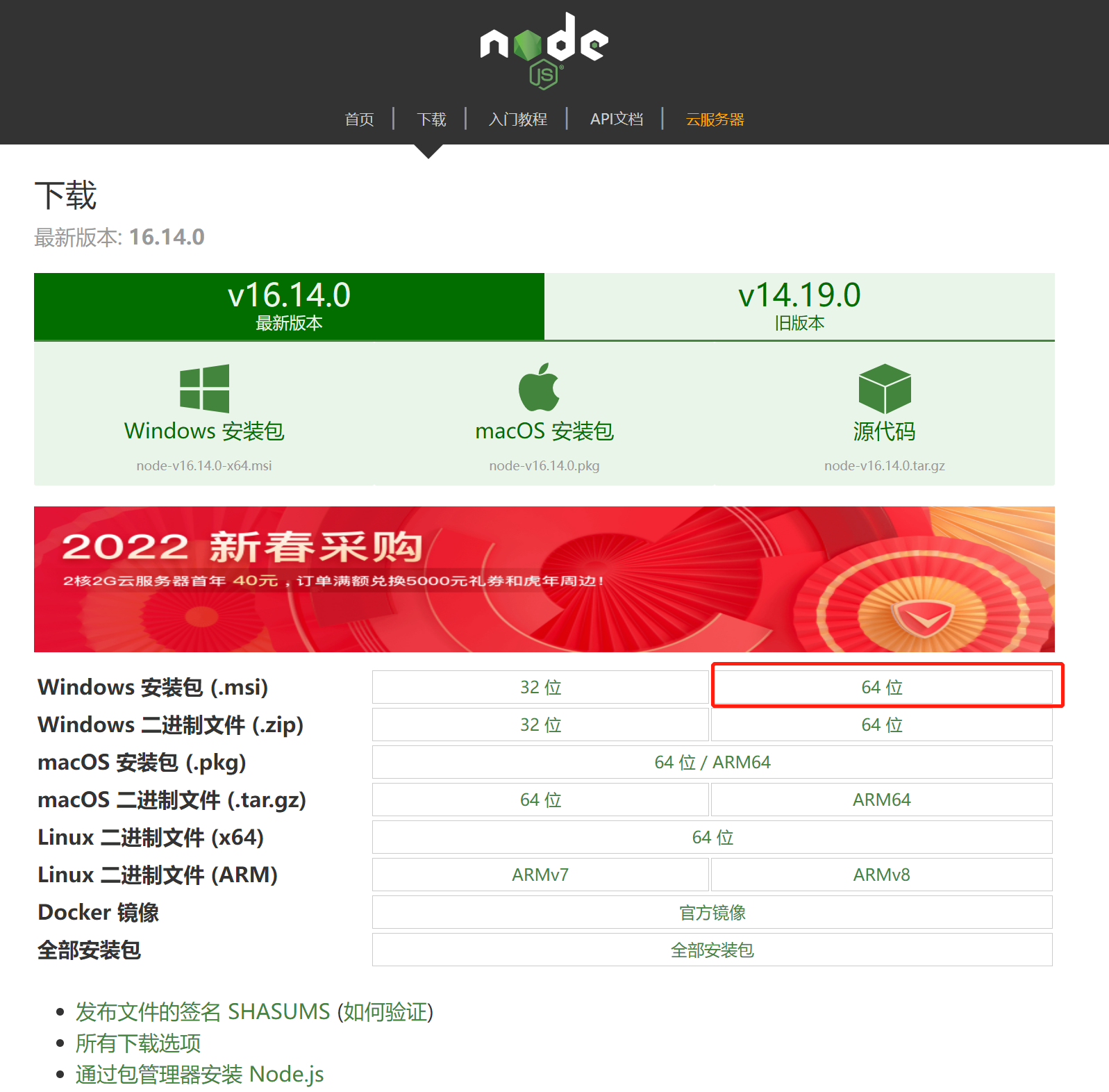Screen dimensions: 1109x1092
Task: Open (如何验证) link
Action: tap(385, 1011)
